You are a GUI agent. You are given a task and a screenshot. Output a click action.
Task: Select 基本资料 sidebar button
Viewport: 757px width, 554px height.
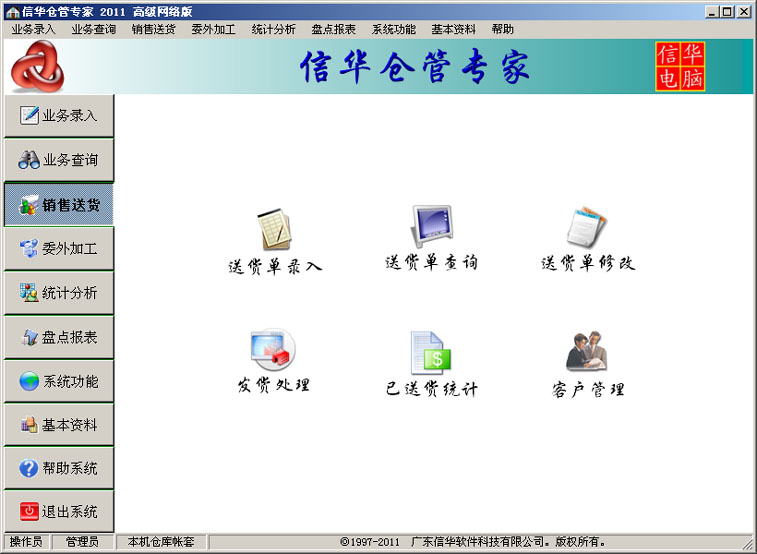coord(59,425)
